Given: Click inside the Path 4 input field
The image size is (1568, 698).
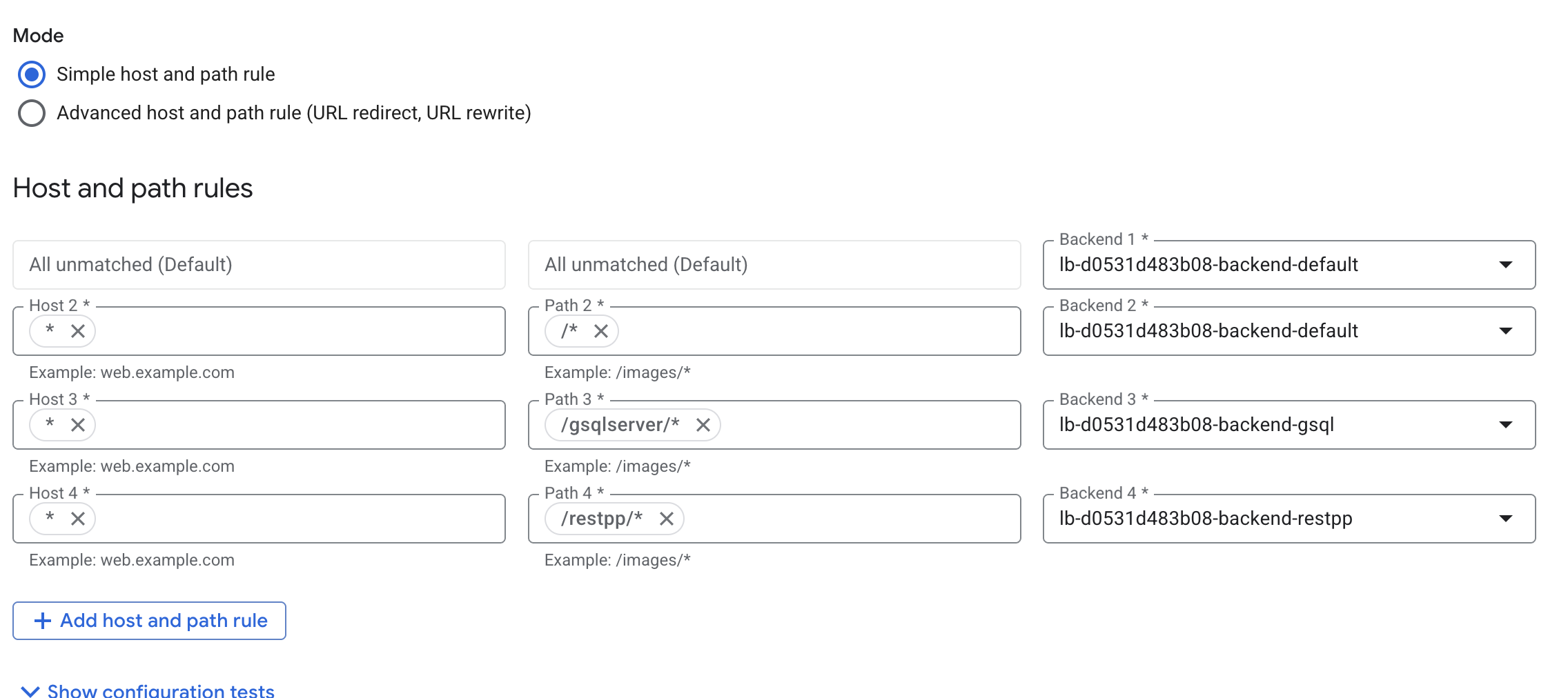Looking at the screenshot, I should point(849,519).
